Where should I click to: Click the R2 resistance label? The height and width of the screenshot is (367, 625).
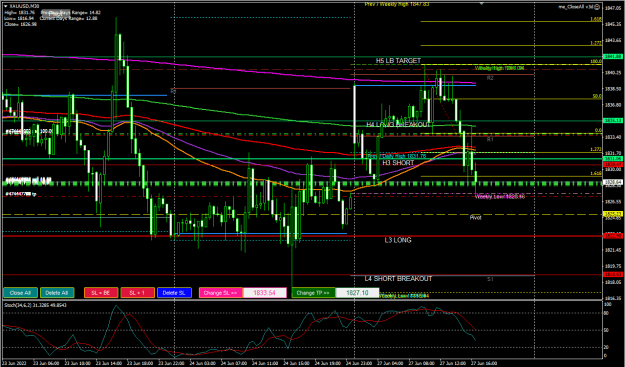pos(490,78)
